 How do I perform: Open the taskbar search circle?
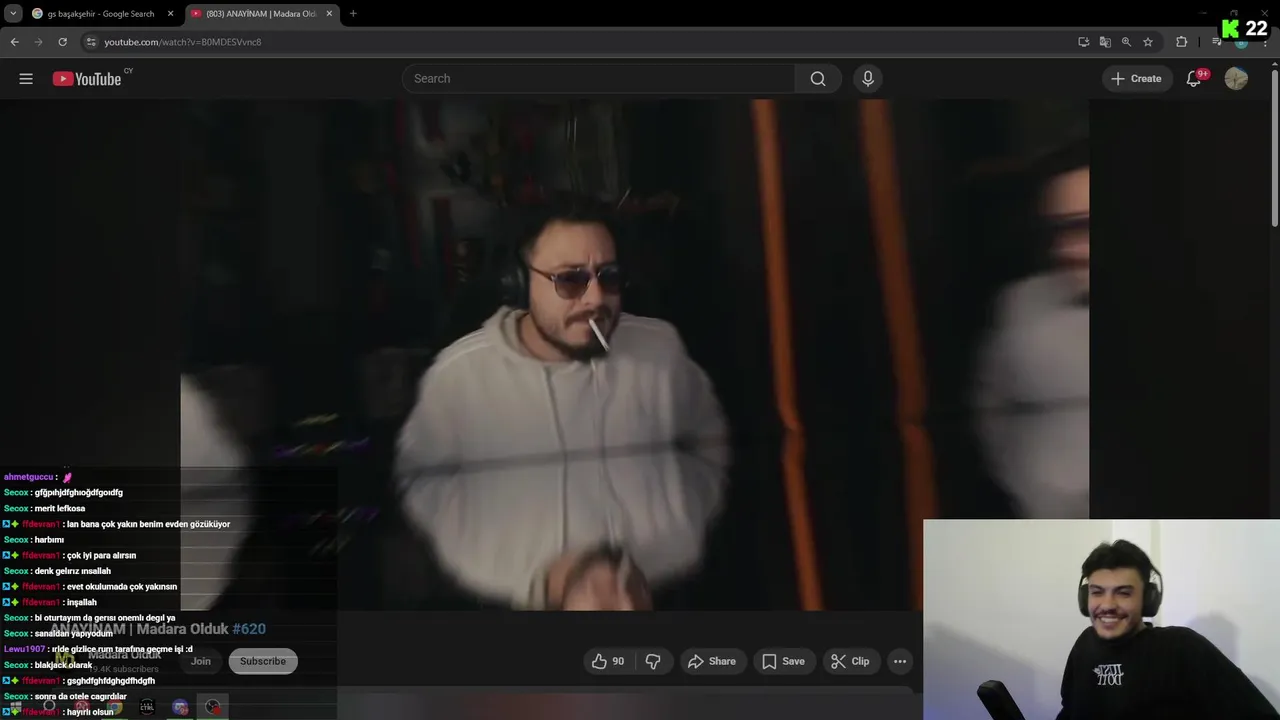[49, 707]
